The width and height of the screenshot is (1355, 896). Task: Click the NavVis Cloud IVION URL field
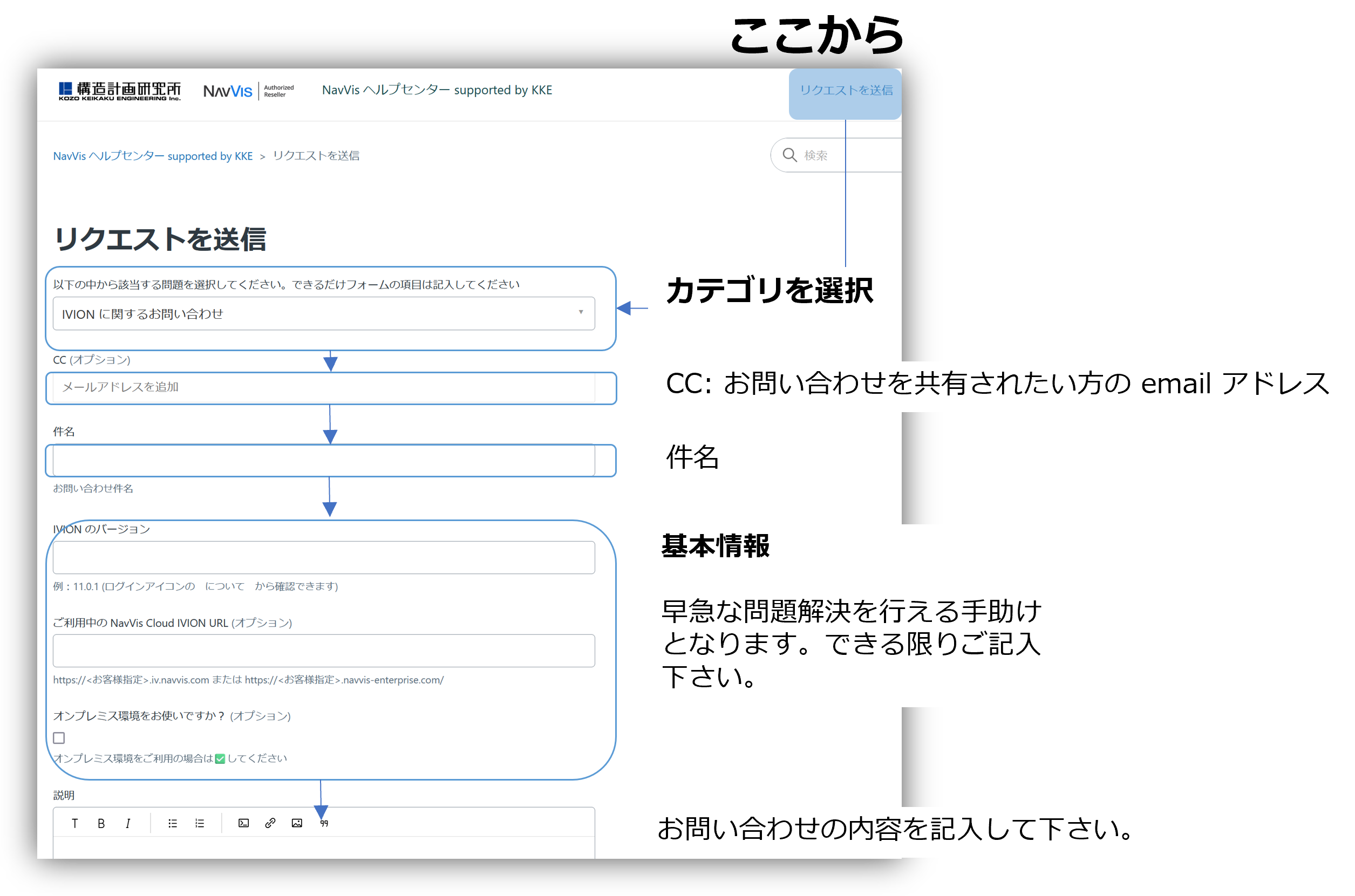coord(323,651)
